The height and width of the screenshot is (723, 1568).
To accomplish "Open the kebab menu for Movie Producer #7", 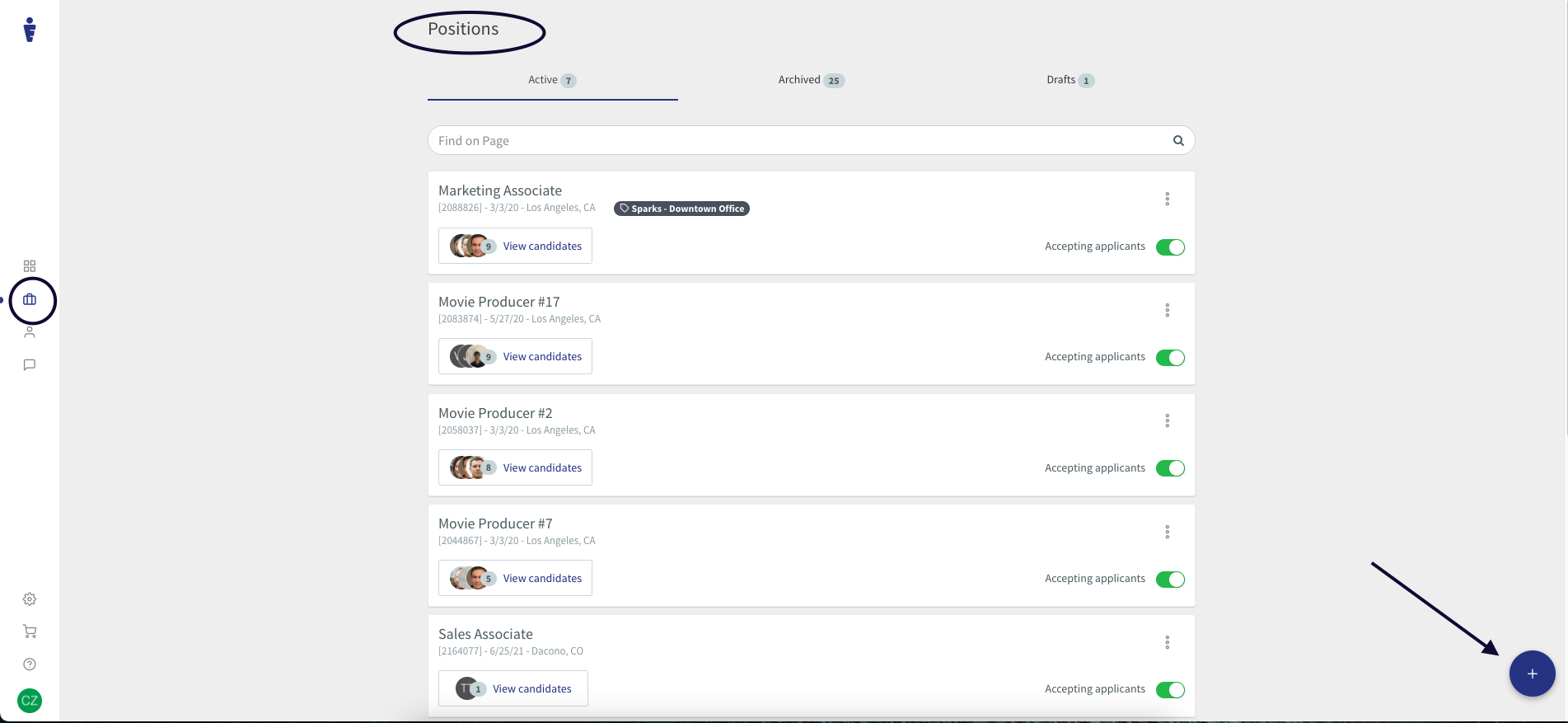I will pyautogui.click(x=1167, y=532).
